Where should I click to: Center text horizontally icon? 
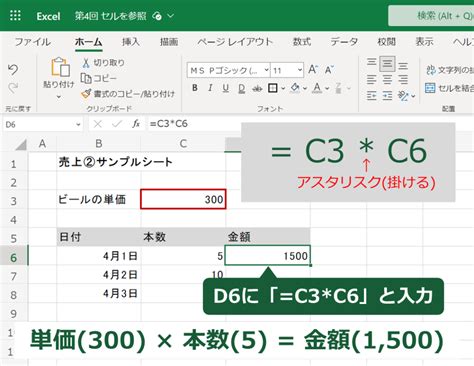[387, 79]
